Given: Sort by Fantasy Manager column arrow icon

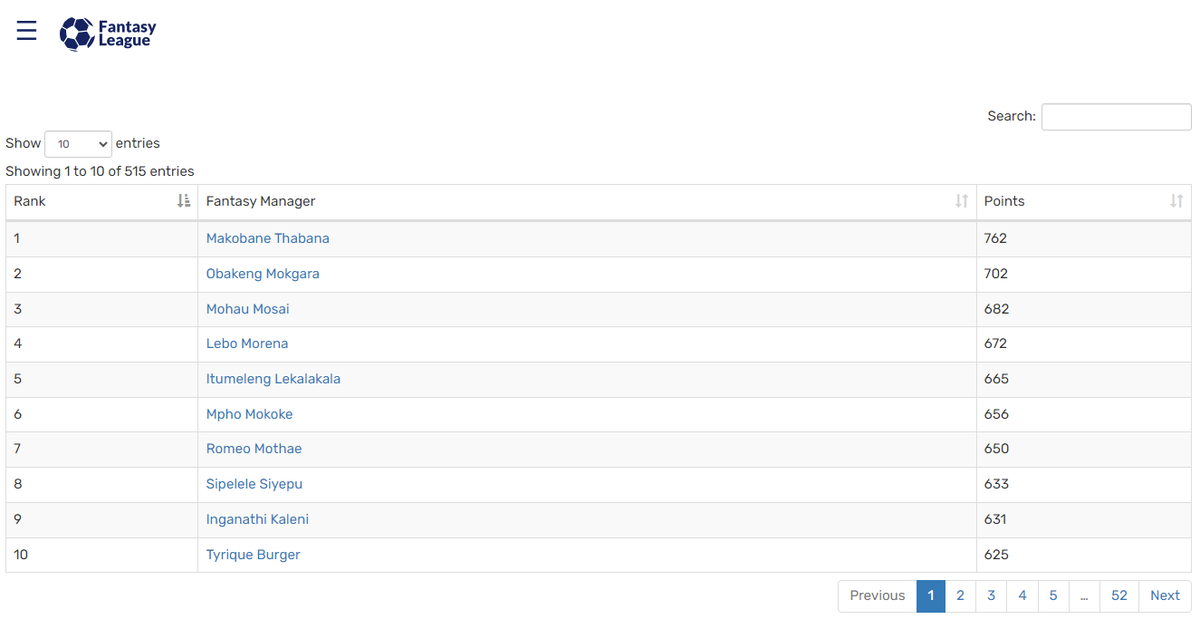Looking at the screenshot, I should point(961,201).
